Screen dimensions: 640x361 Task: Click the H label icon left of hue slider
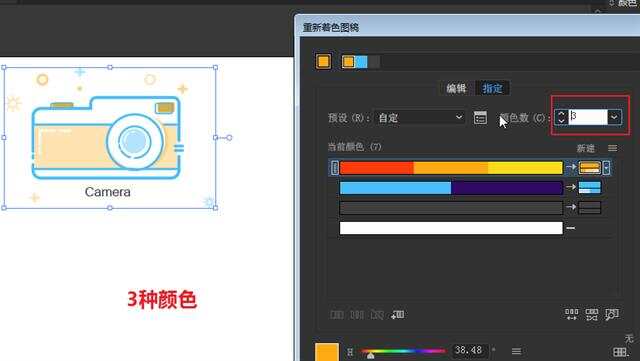tap(350, 352)
